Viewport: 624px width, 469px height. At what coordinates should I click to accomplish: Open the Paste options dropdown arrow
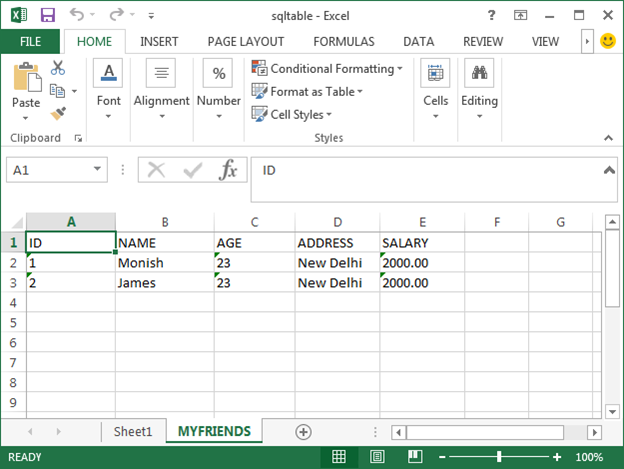click(x=25, y=118)
